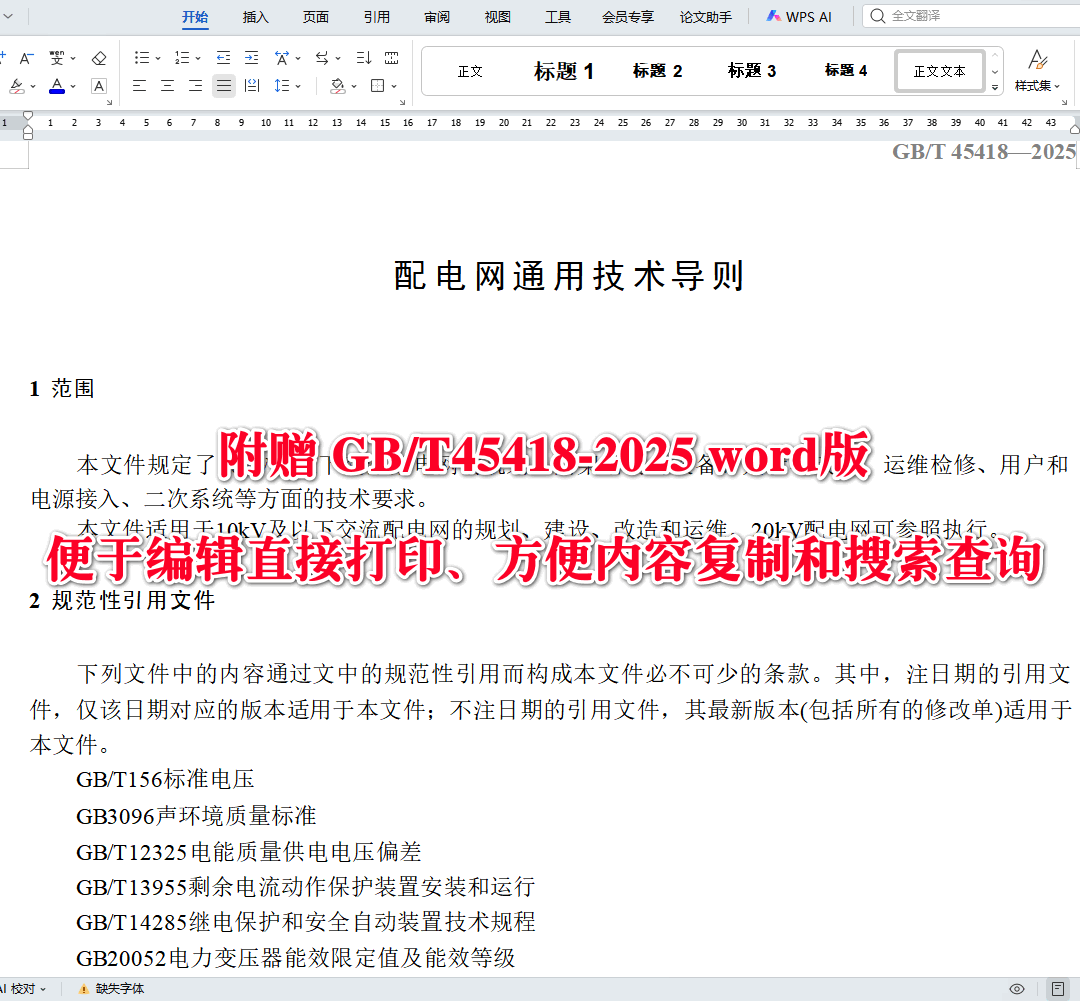Apply the 标题 1 style
The width and height of the screenshot is (1080, 1001).
click(563, 71)
